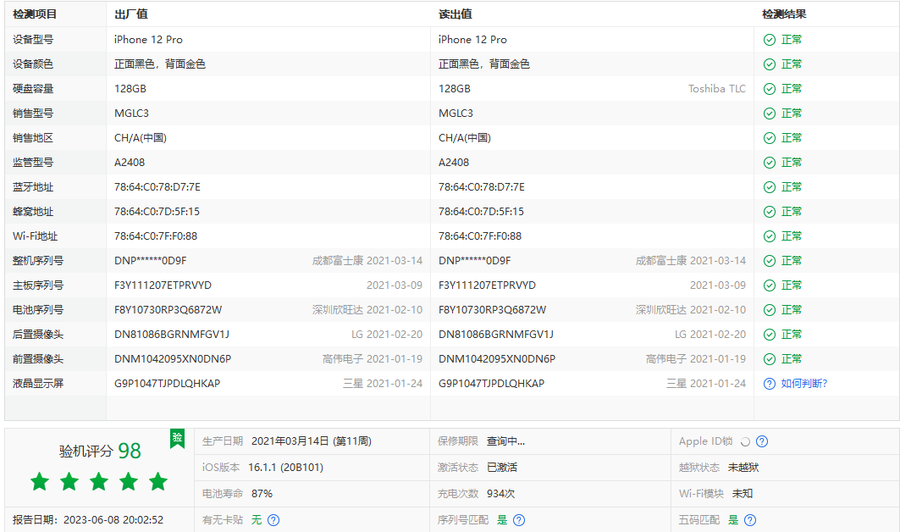Click the report date 2023-06-08 20:02:52
Viewport: 900px width, 532px height.
pos(113,520)
